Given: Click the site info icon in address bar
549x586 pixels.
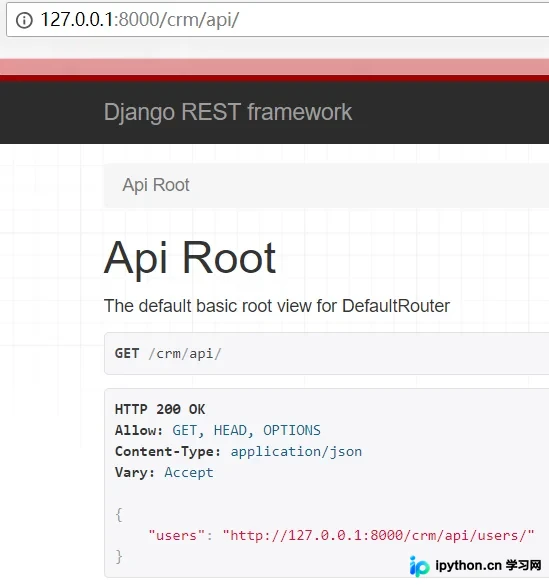Looking at the screenshot, I should pos(24,20).
